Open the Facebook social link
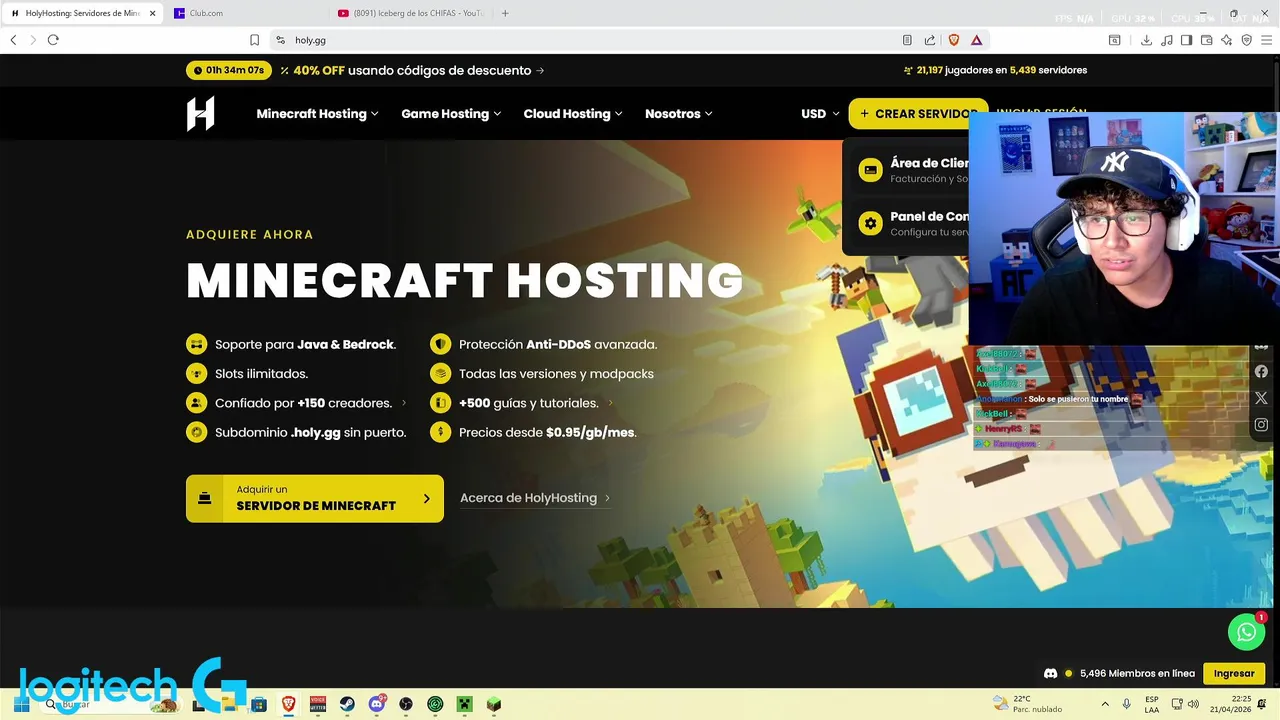 click(1261, 371)
